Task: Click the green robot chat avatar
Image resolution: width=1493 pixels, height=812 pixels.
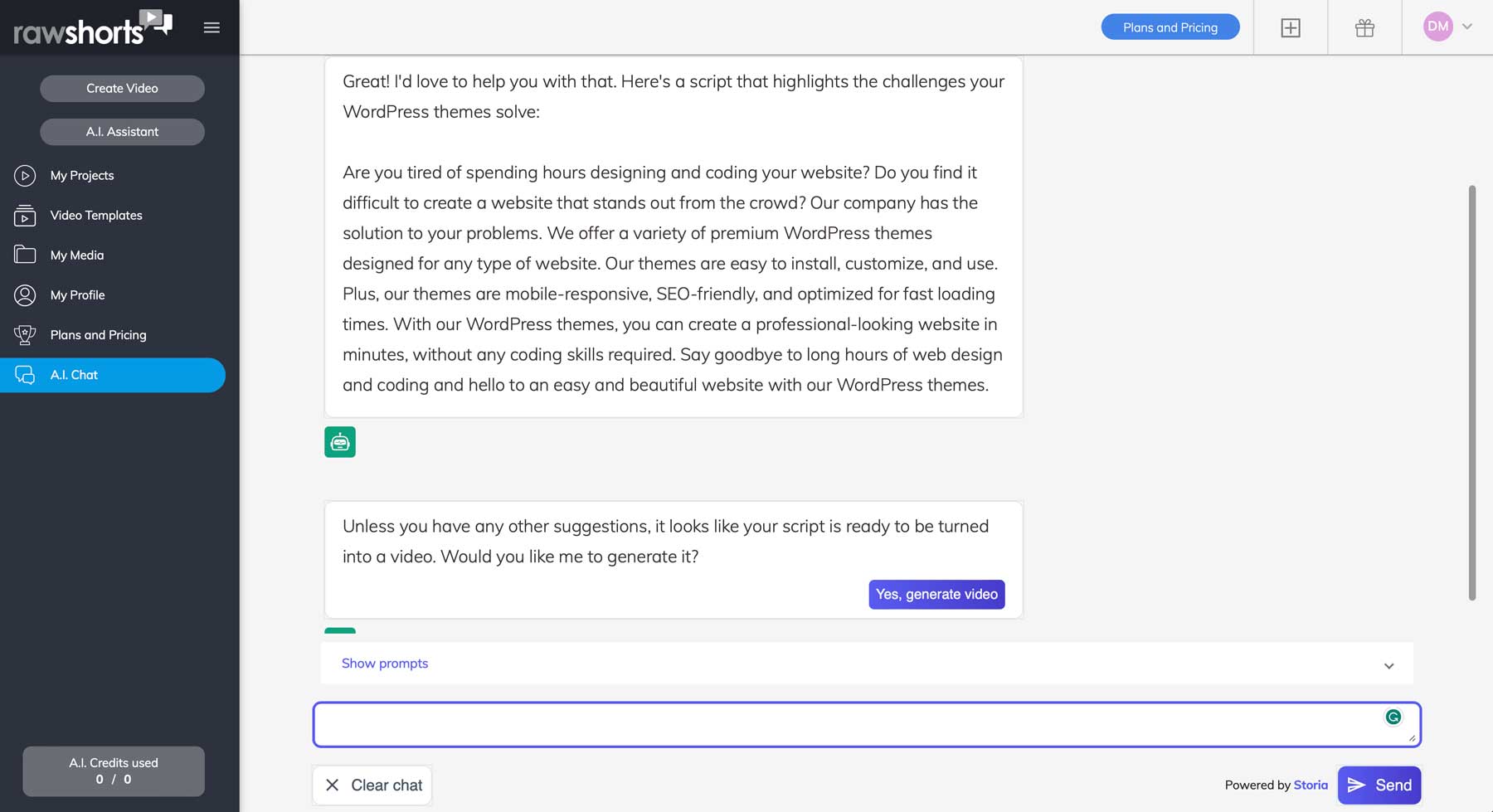Action: click(x=340, y=442)
